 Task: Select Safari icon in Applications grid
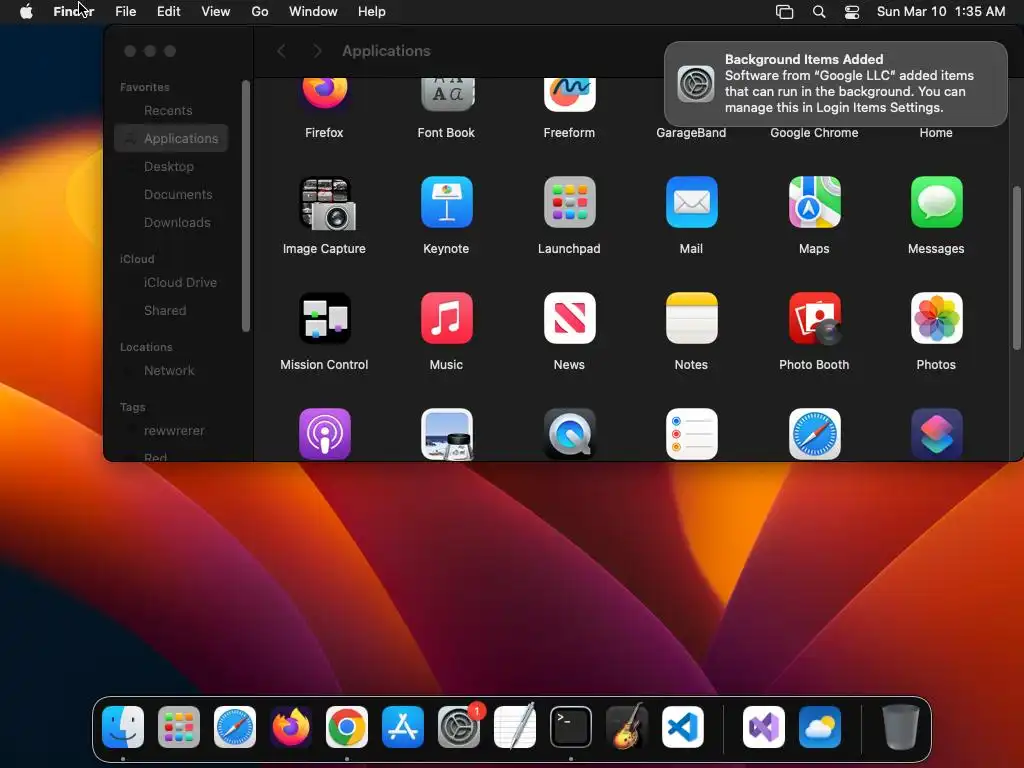814,434
